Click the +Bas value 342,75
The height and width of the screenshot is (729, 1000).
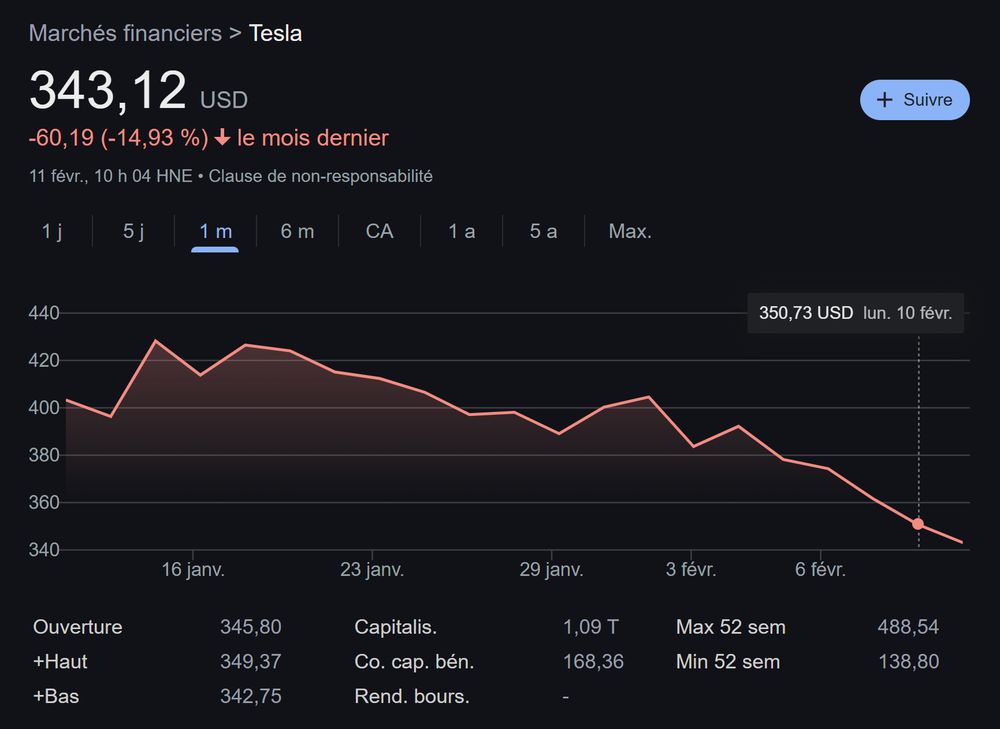(251, 696)
